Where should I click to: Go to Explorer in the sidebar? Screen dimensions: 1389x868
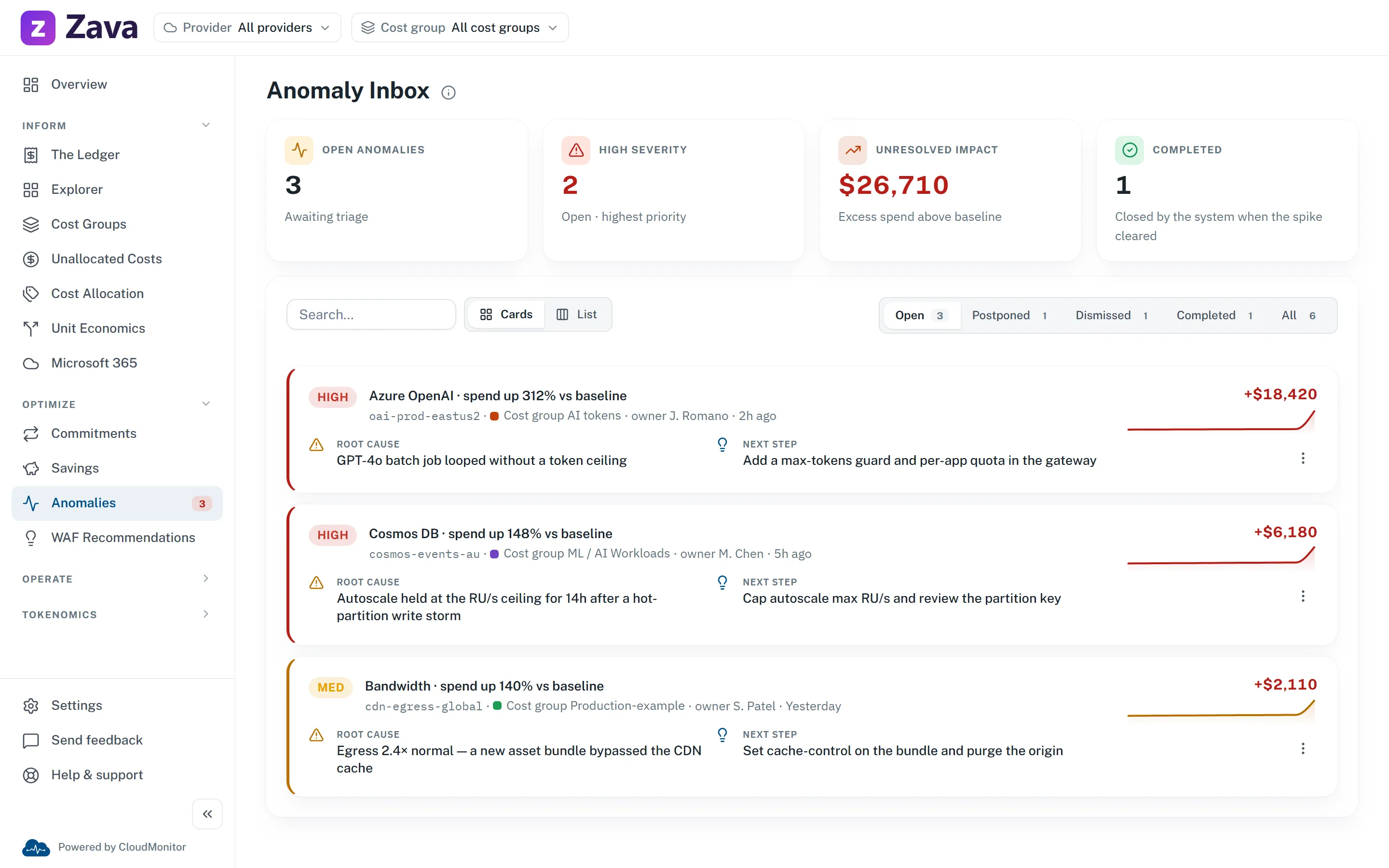point(117,190)
